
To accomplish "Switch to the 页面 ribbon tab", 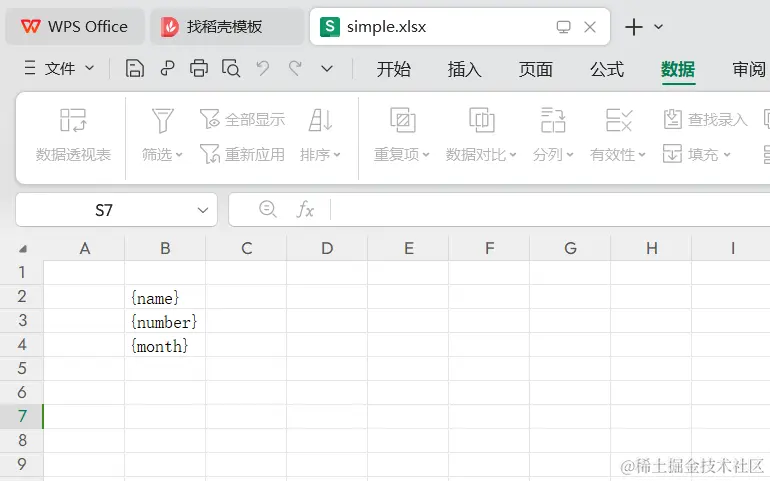I will (536, 69).
